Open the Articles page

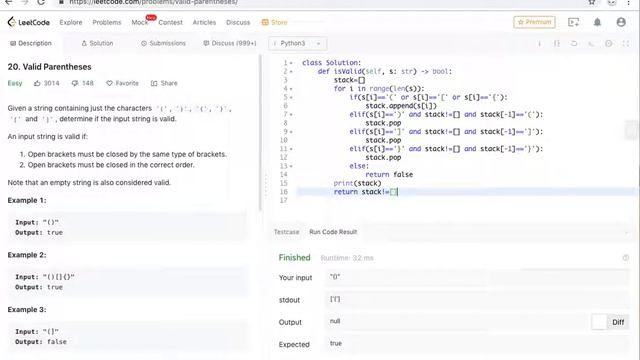204,22
